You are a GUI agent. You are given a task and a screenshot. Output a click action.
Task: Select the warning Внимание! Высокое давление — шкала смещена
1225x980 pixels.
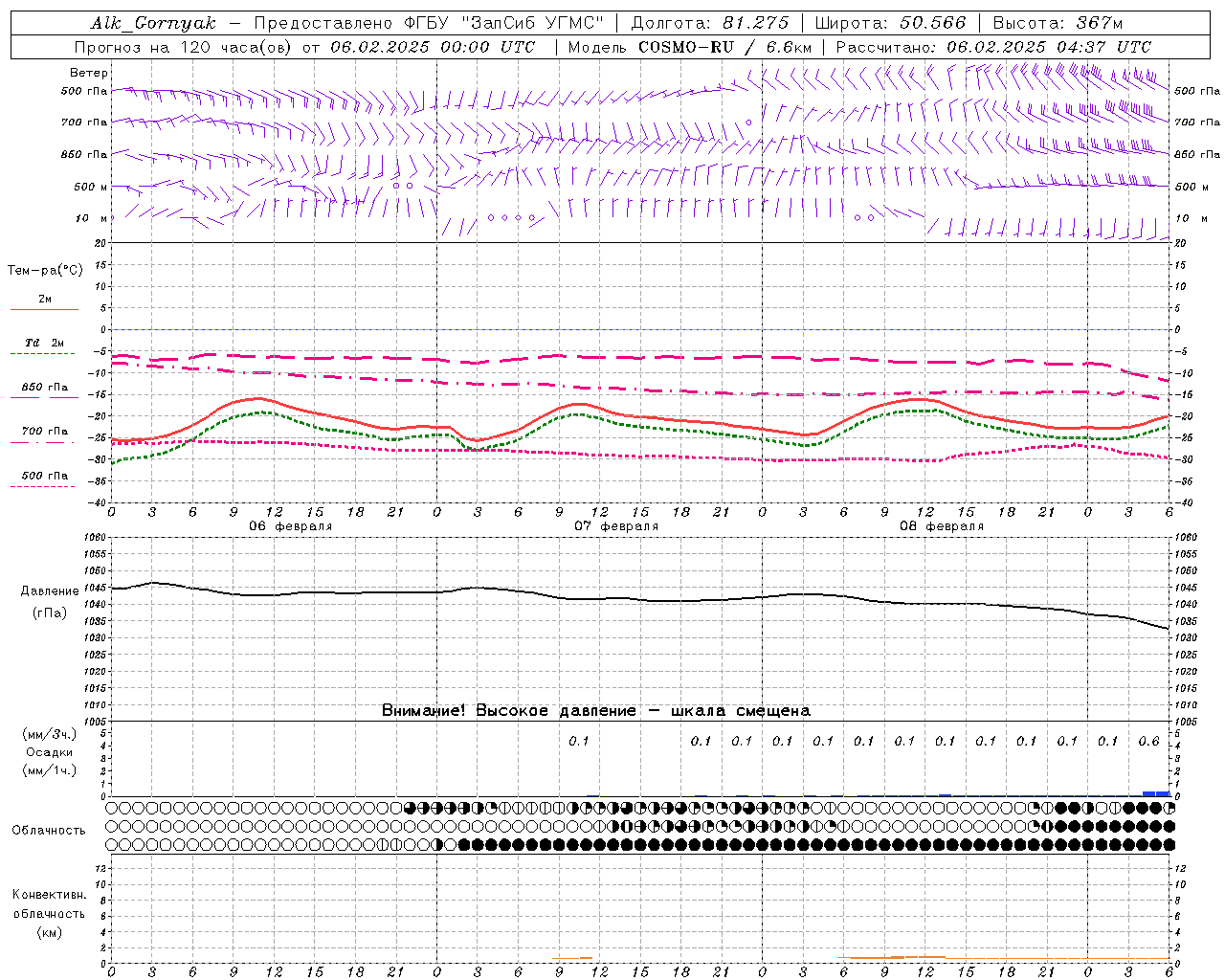(596, 710)
